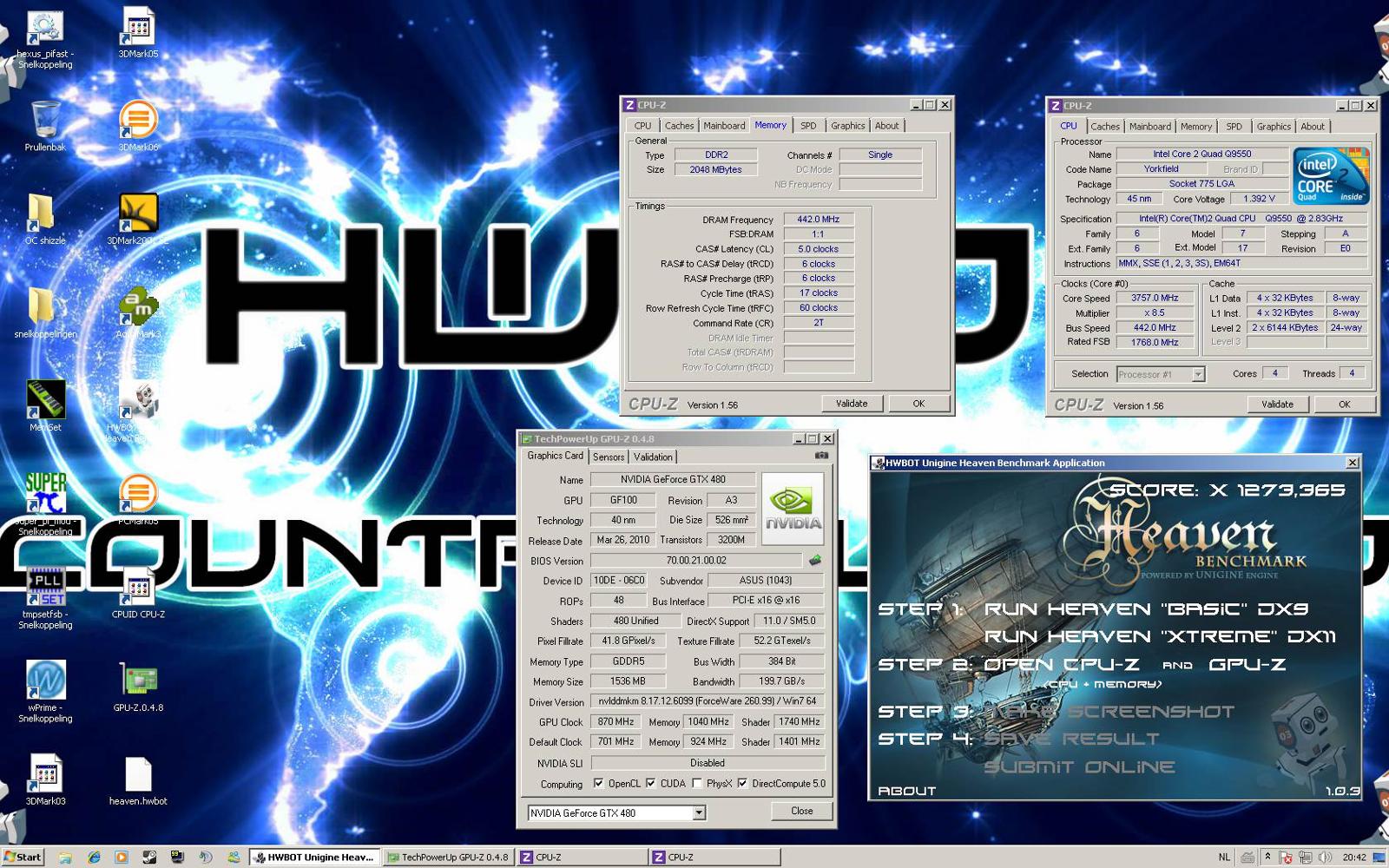Switch to the Validation tab in GPU-Z

pos(653,457)
